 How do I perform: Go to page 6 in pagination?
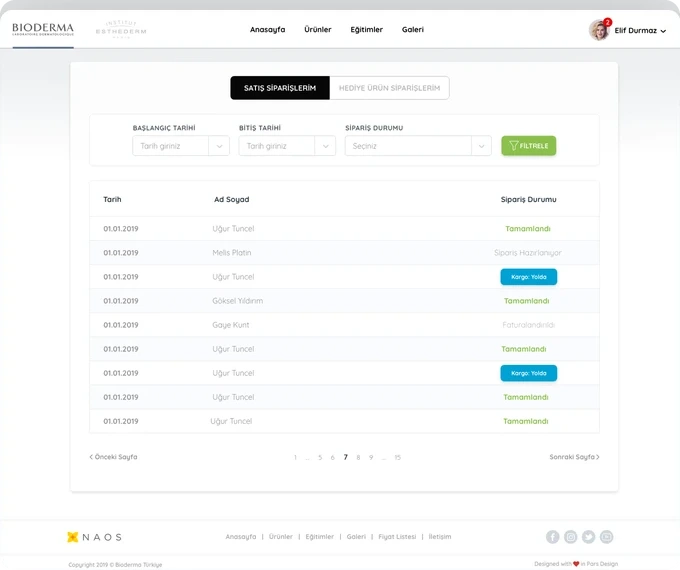click(333, 457)
